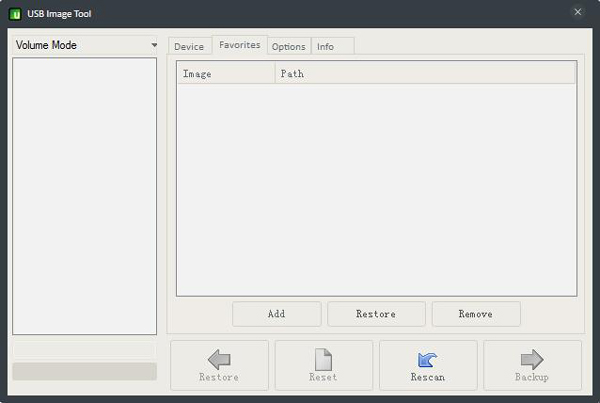Show the Info tab

pyautogui.click(x=333, y=47)
